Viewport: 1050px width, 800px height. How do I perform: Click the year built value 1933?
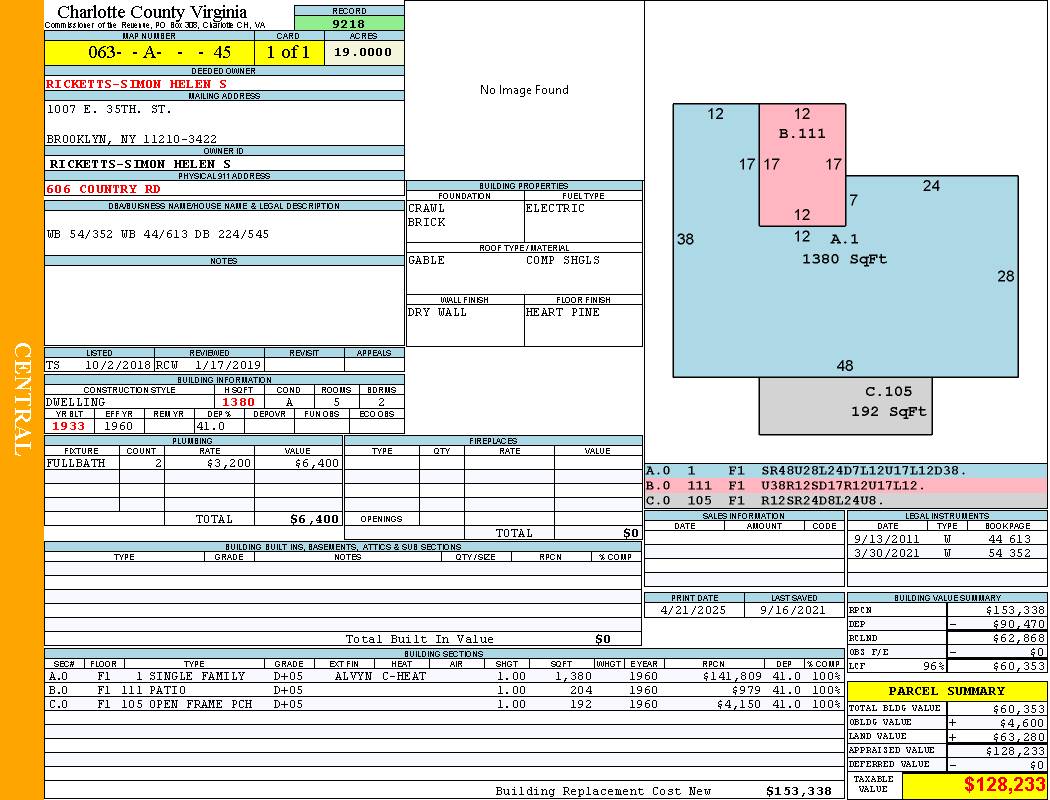click(69, 426)
